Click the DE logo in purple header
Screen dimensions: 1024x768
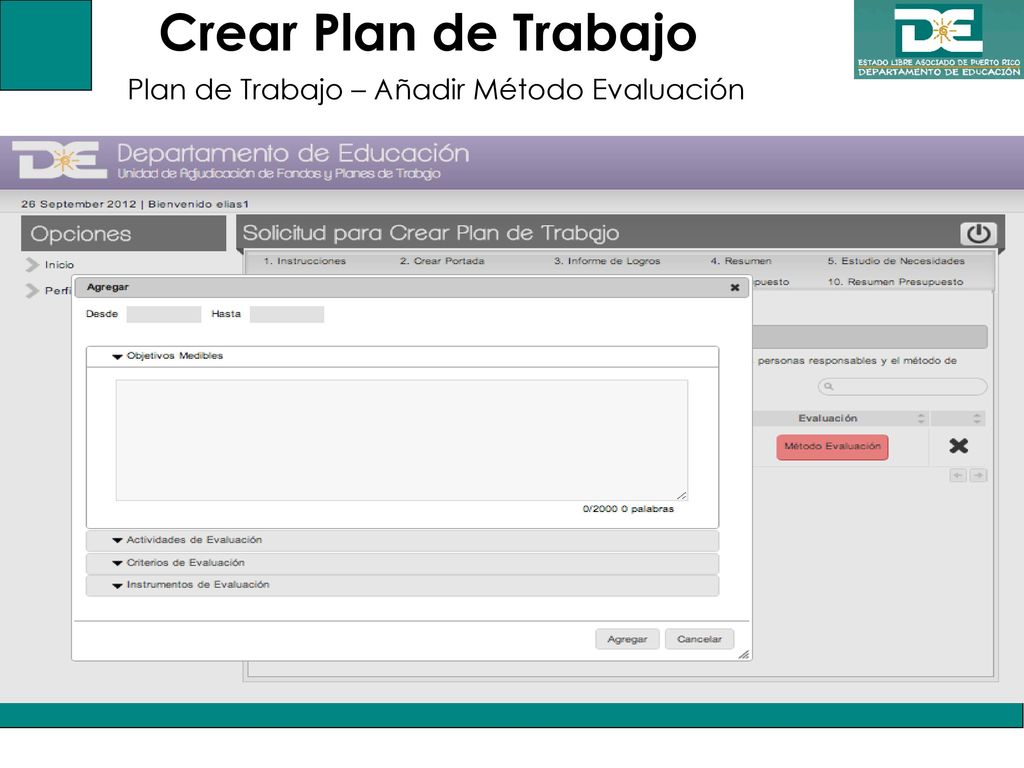coord(60,160)
